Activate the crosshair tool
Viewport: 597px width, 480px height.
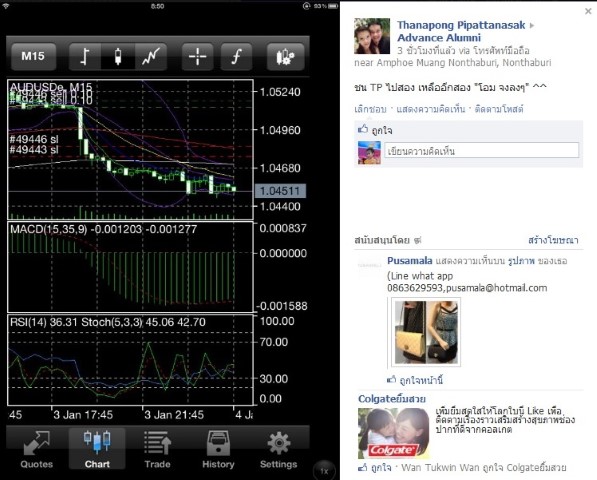pyautogui.click(x=197, y=57)
